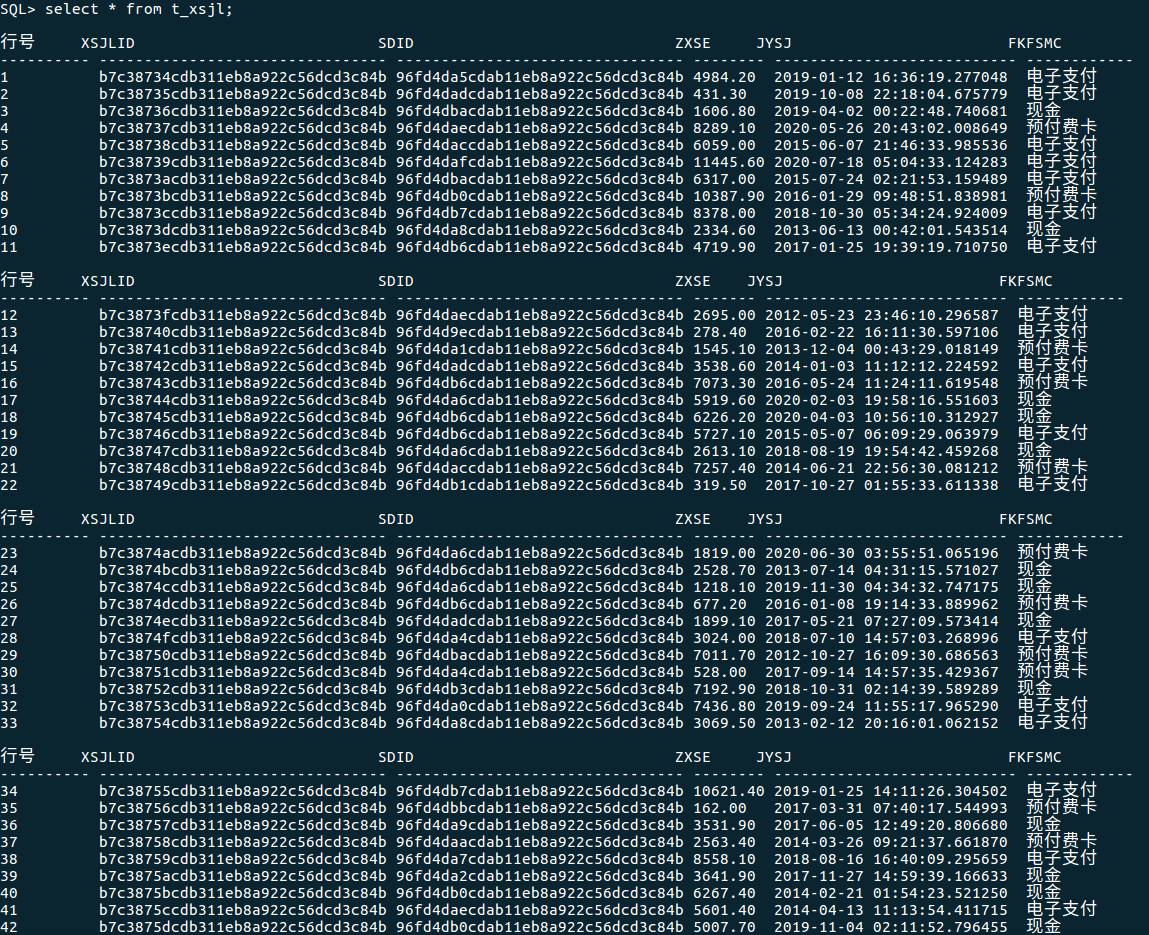The image size is (1149, 935).
Task: Select ZXSE amount 278.40 in row 13
Action: click(x=719, y=332)
